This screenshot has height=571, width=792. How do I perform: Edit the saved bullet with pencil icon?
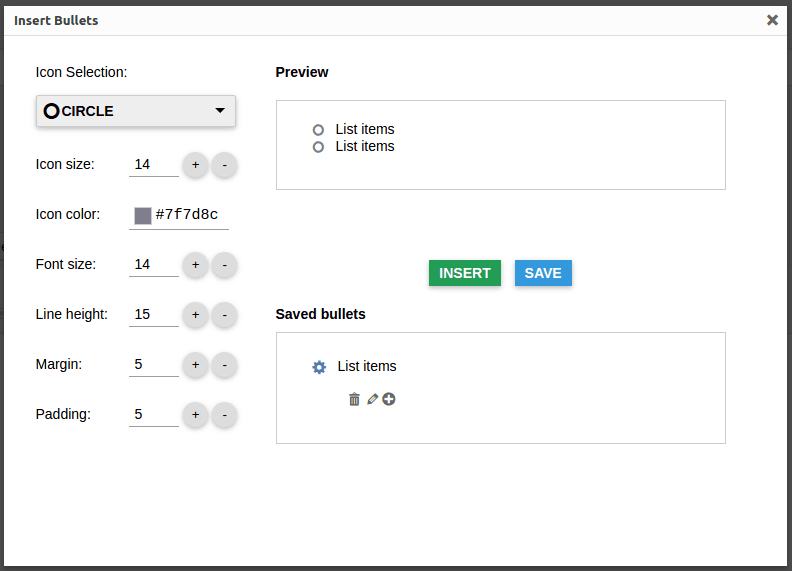[372, 399]
